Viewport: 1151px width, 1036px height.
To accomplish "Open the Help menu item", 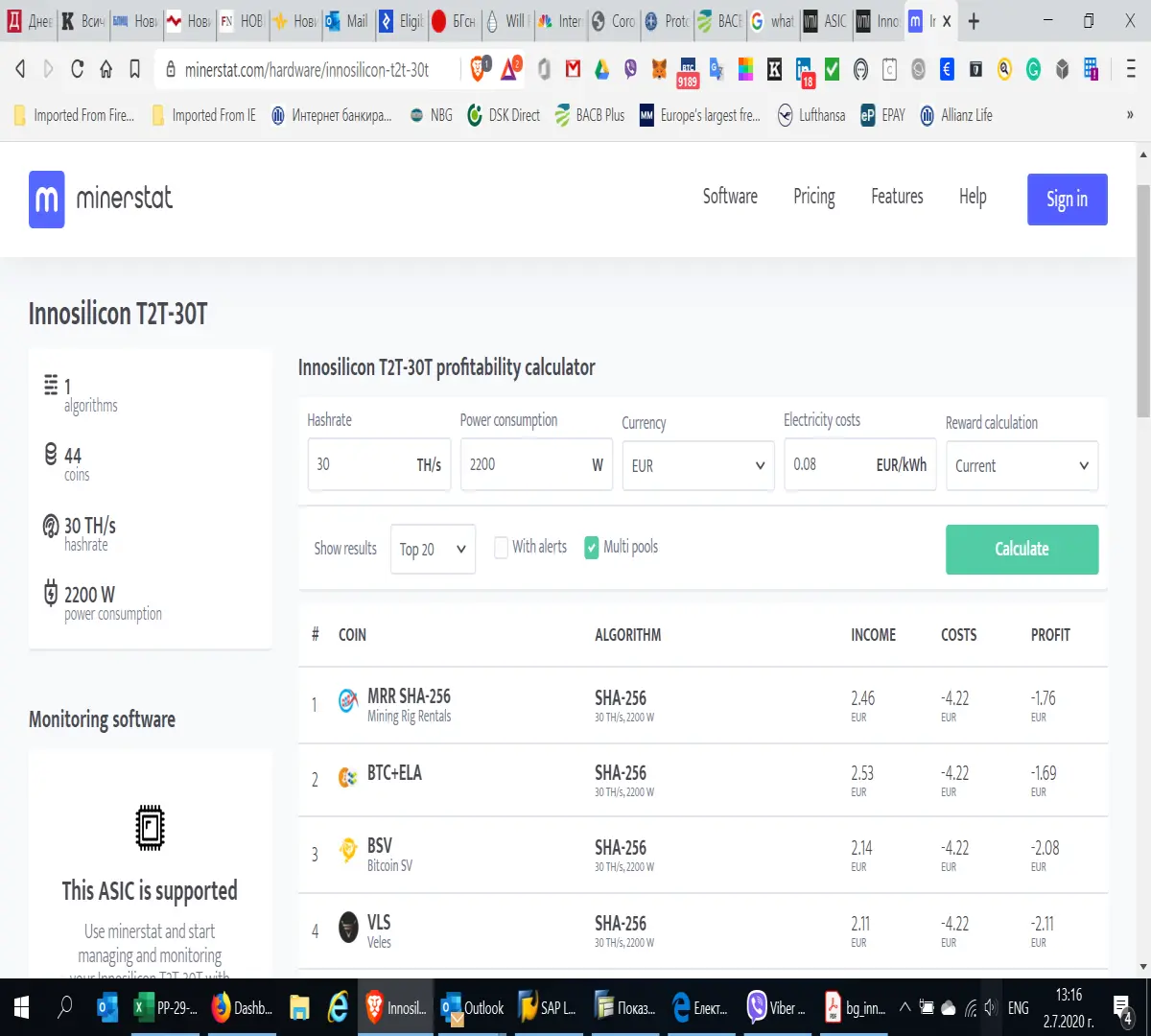I will tap(973, 197).
